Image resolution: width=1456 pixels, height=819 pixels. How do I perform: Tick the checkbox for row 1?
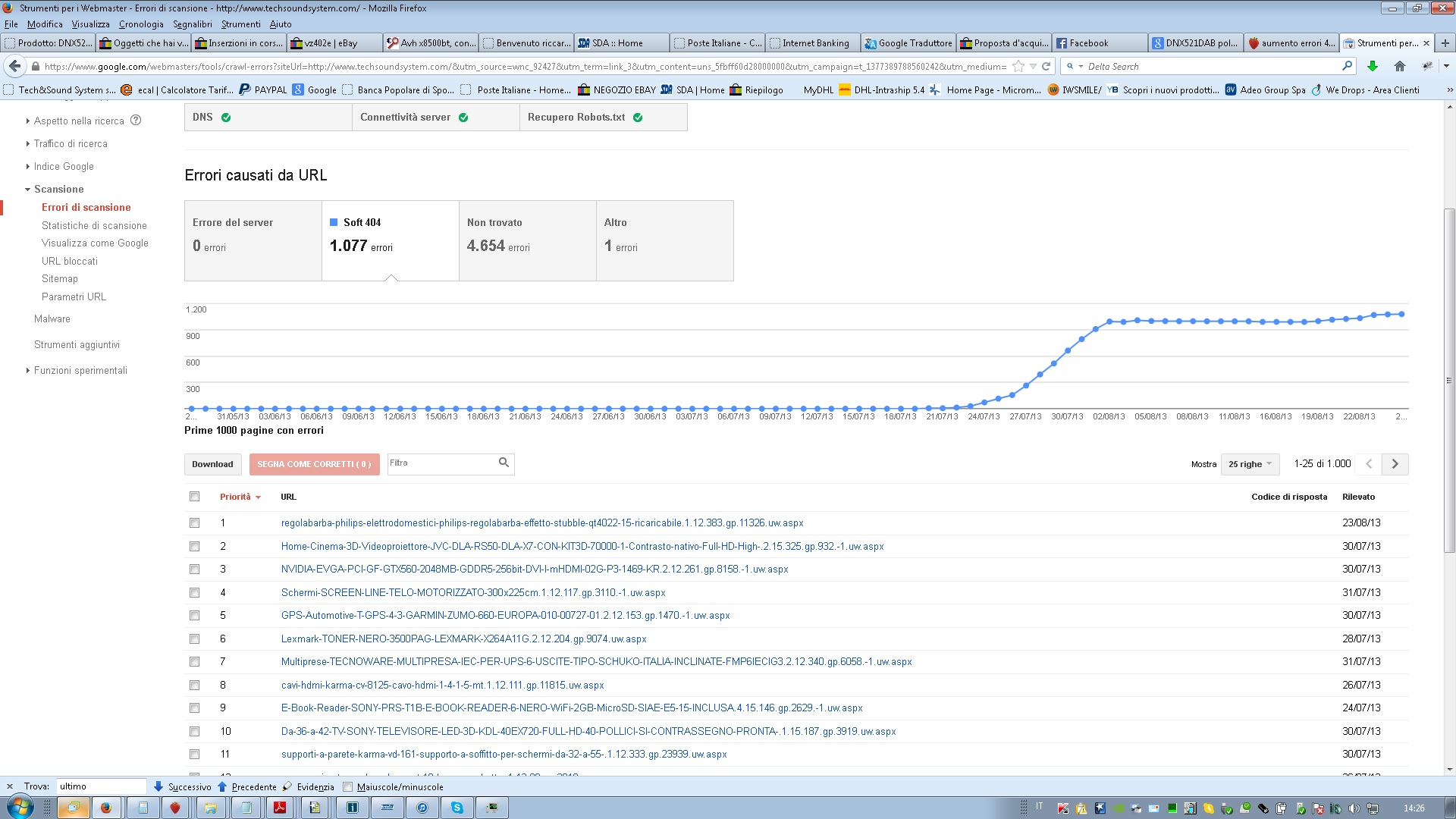click(x=195, y=523)
